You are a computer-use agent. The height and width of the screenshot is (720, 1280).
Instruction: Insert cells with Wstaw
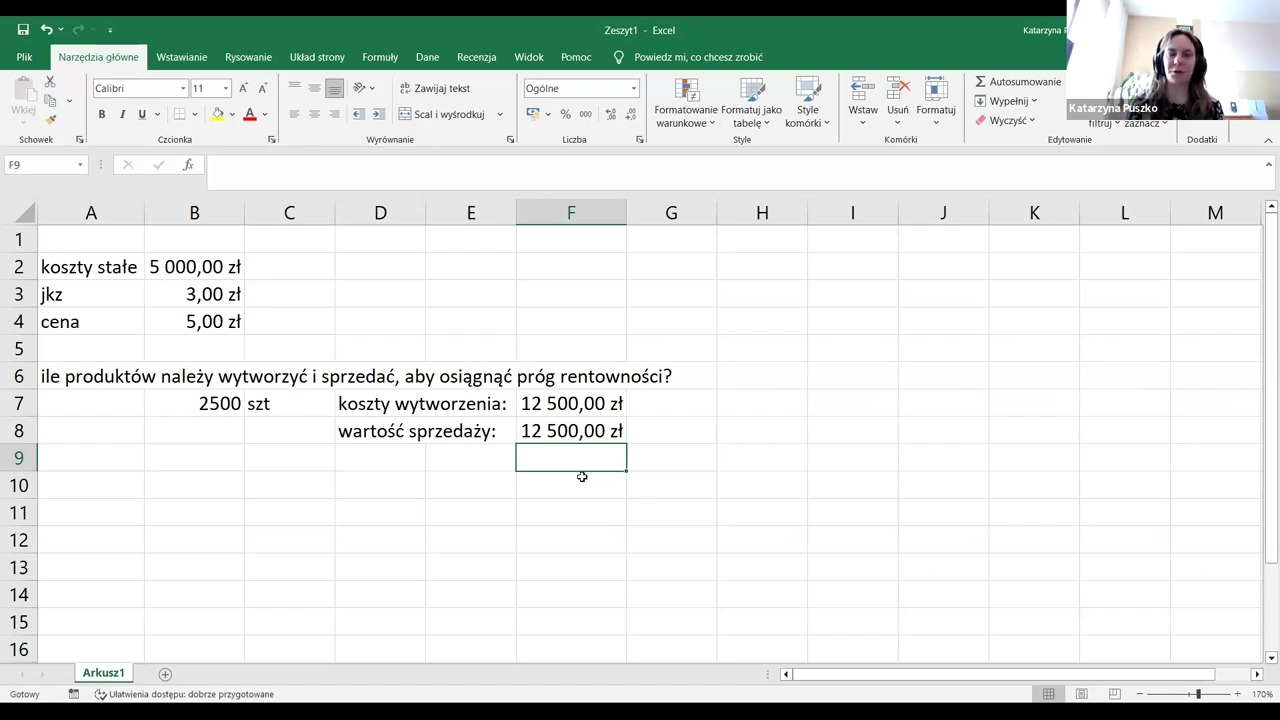click(x=863, y=103)
